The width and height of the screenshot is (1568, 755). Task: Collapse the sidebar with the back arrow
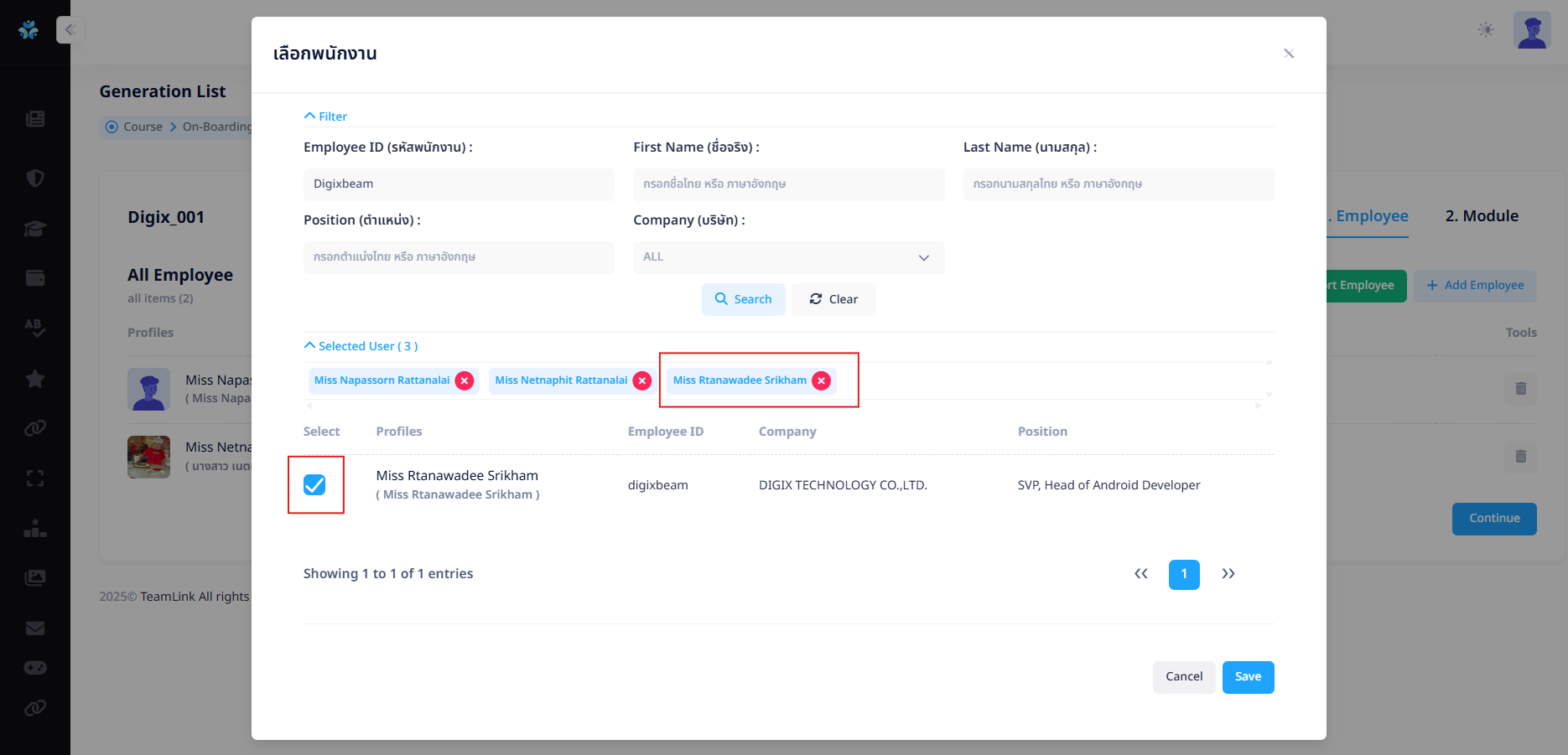point(70,30)
